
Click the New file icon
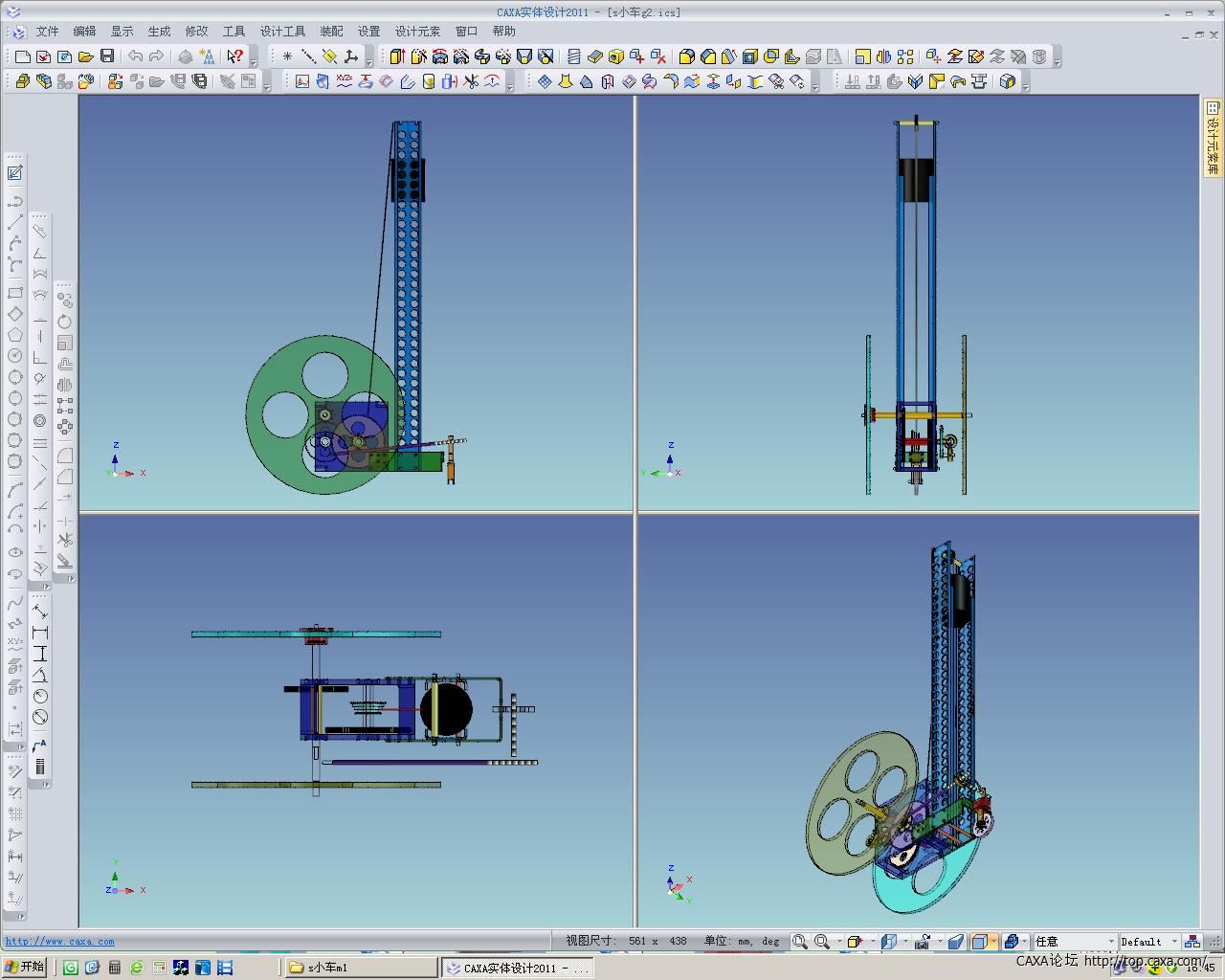pyautogui.click(x=22, y=56)
